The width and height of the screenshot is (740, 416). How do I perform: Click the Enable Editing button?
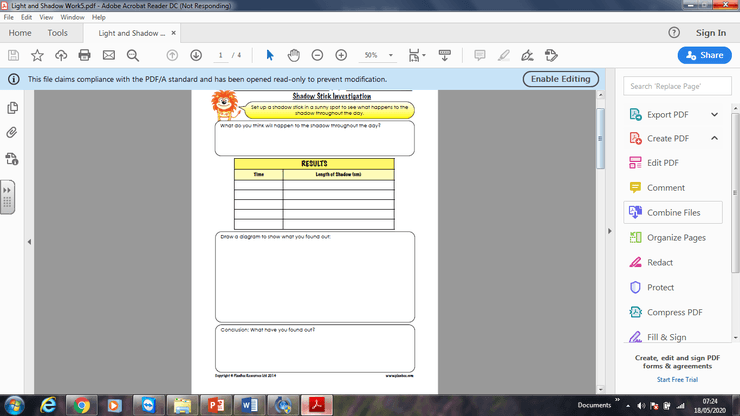point(561,79)
